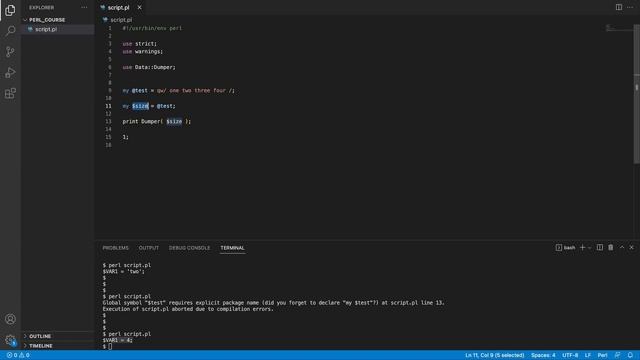This screenshot has width=640, height=360.
Task: Split the editor to the right
Action: (619, 7)
